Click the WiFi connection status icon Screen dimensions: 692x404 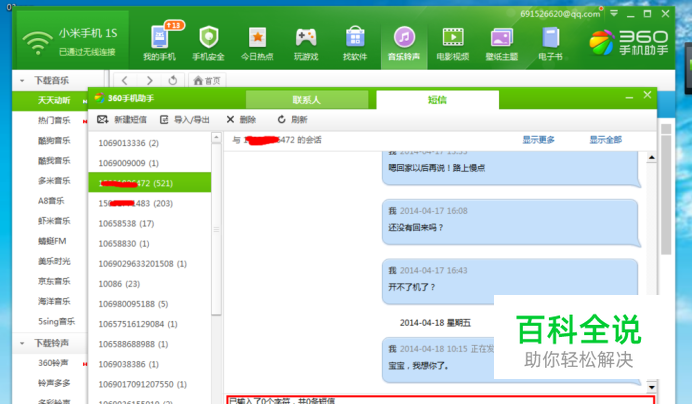click(38, 42)
